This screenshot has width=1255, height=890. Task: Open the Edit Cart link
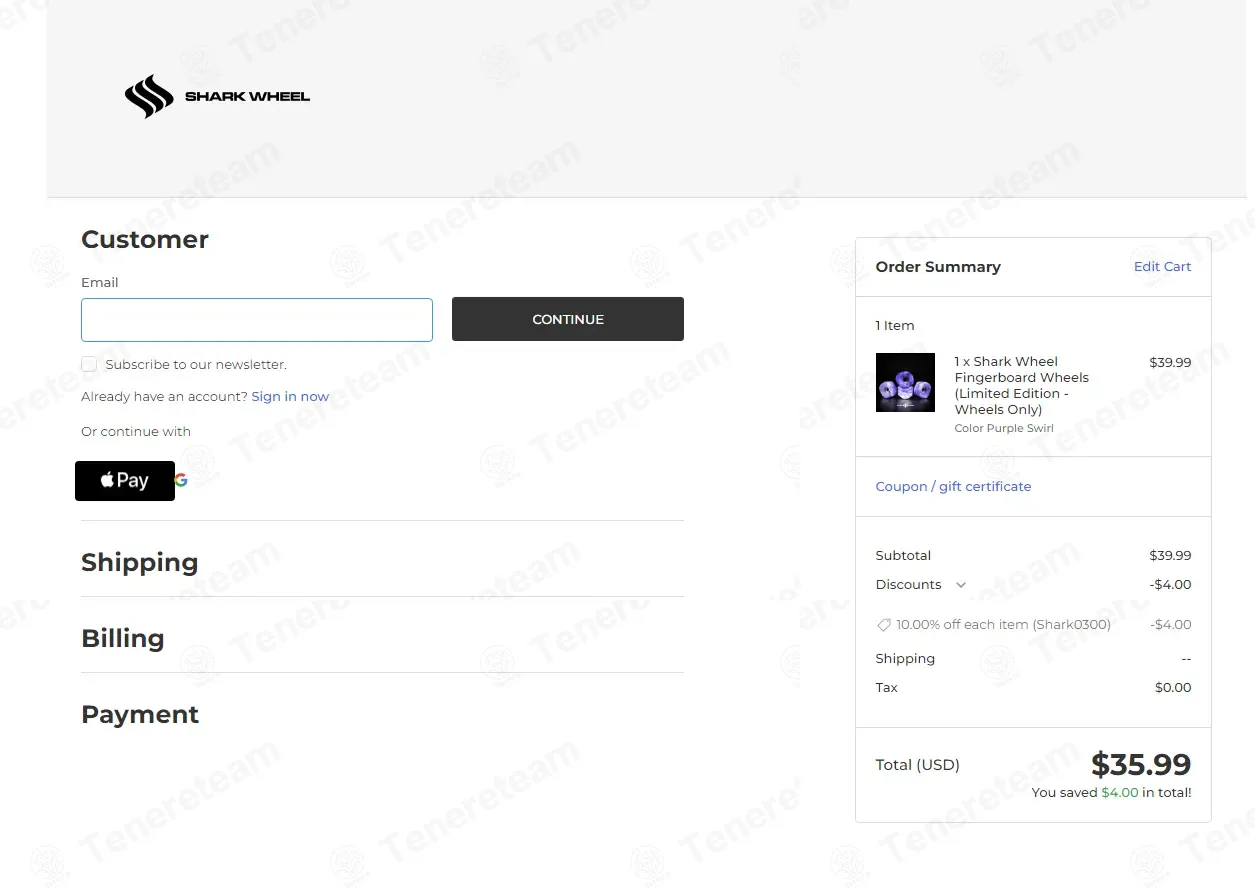tap(1162, 267)
